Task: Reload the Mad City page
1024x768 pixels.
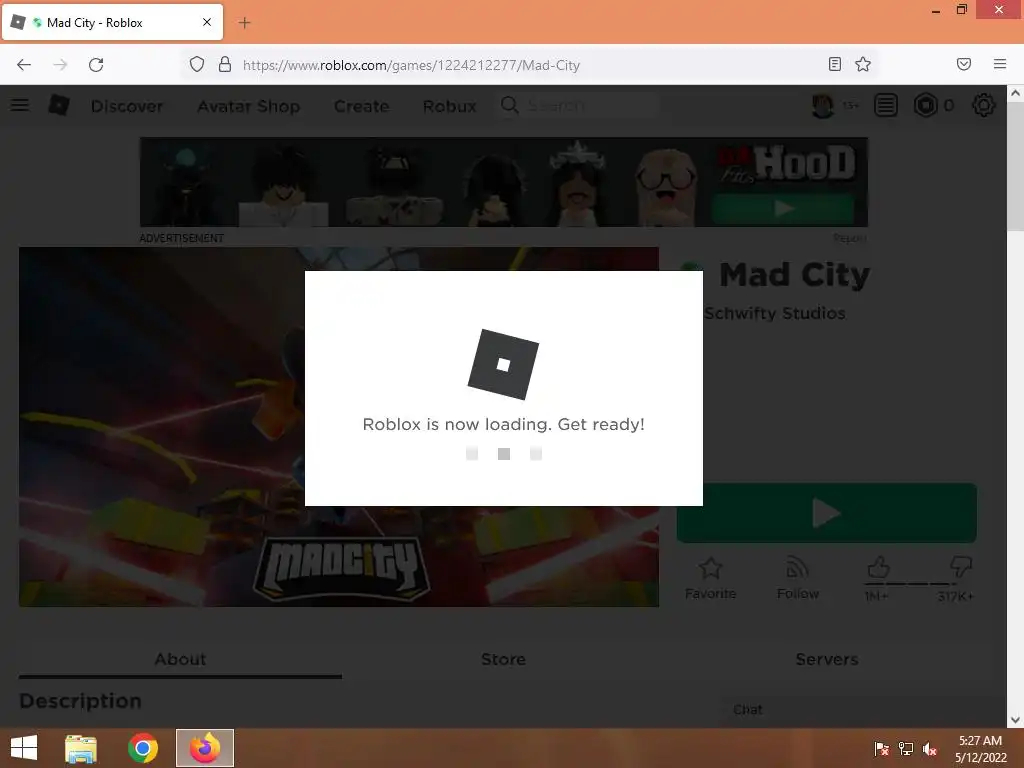Action: (x=96, y=65)
